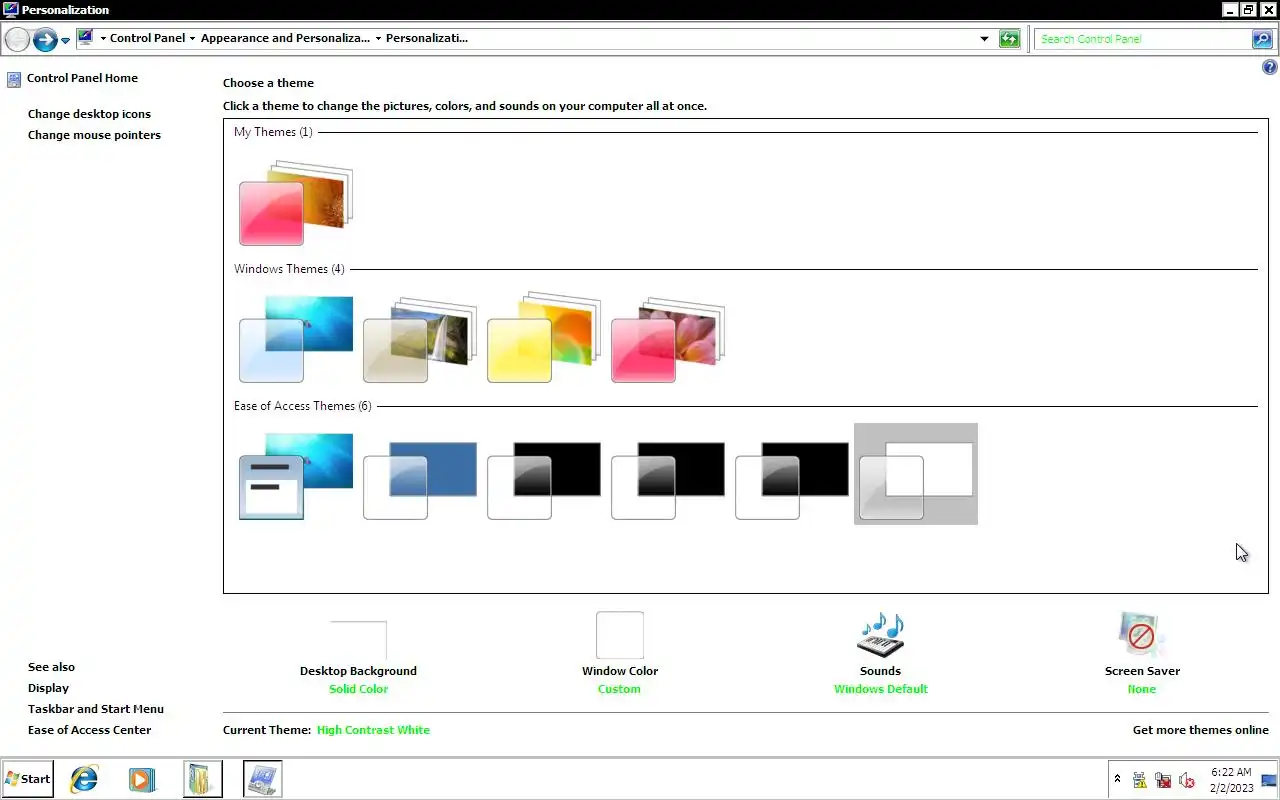Click the Control Panel breadcrumb
The width and height of the screenshot is (1280, 800).
click(147, 38)
